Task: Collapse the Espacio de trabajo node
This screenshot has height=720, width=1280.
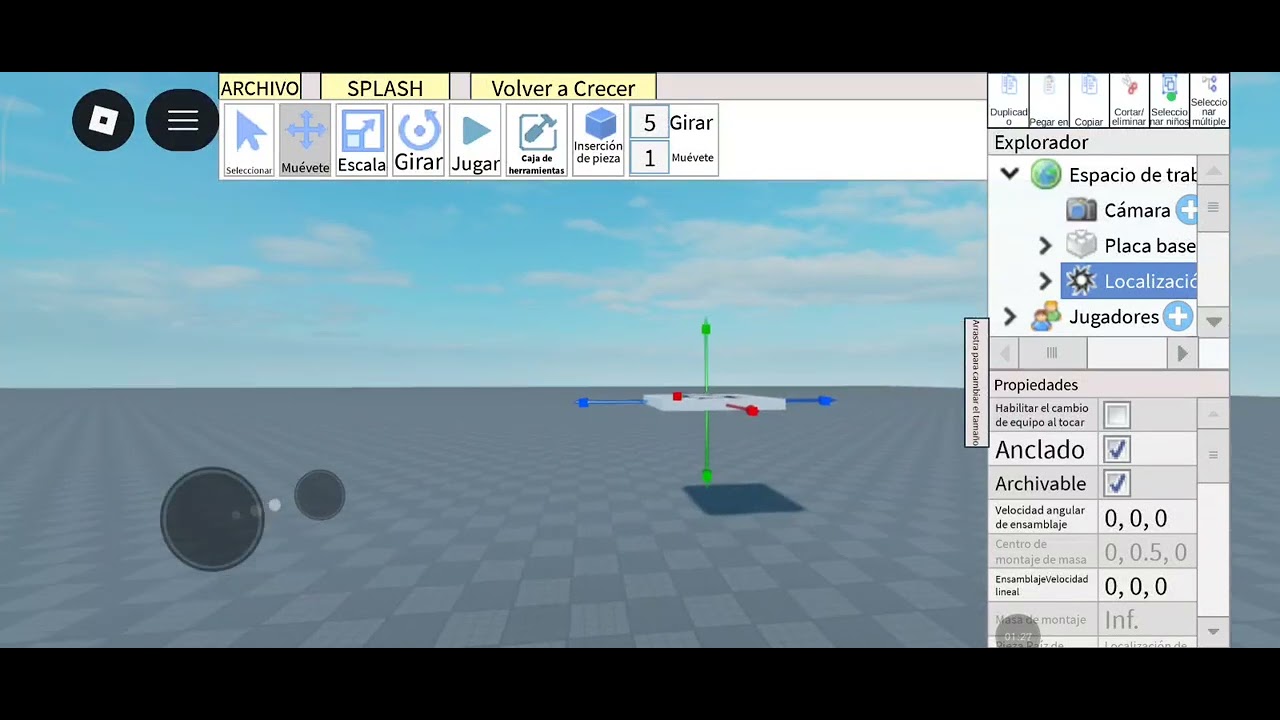Action: click(1010, 174)
